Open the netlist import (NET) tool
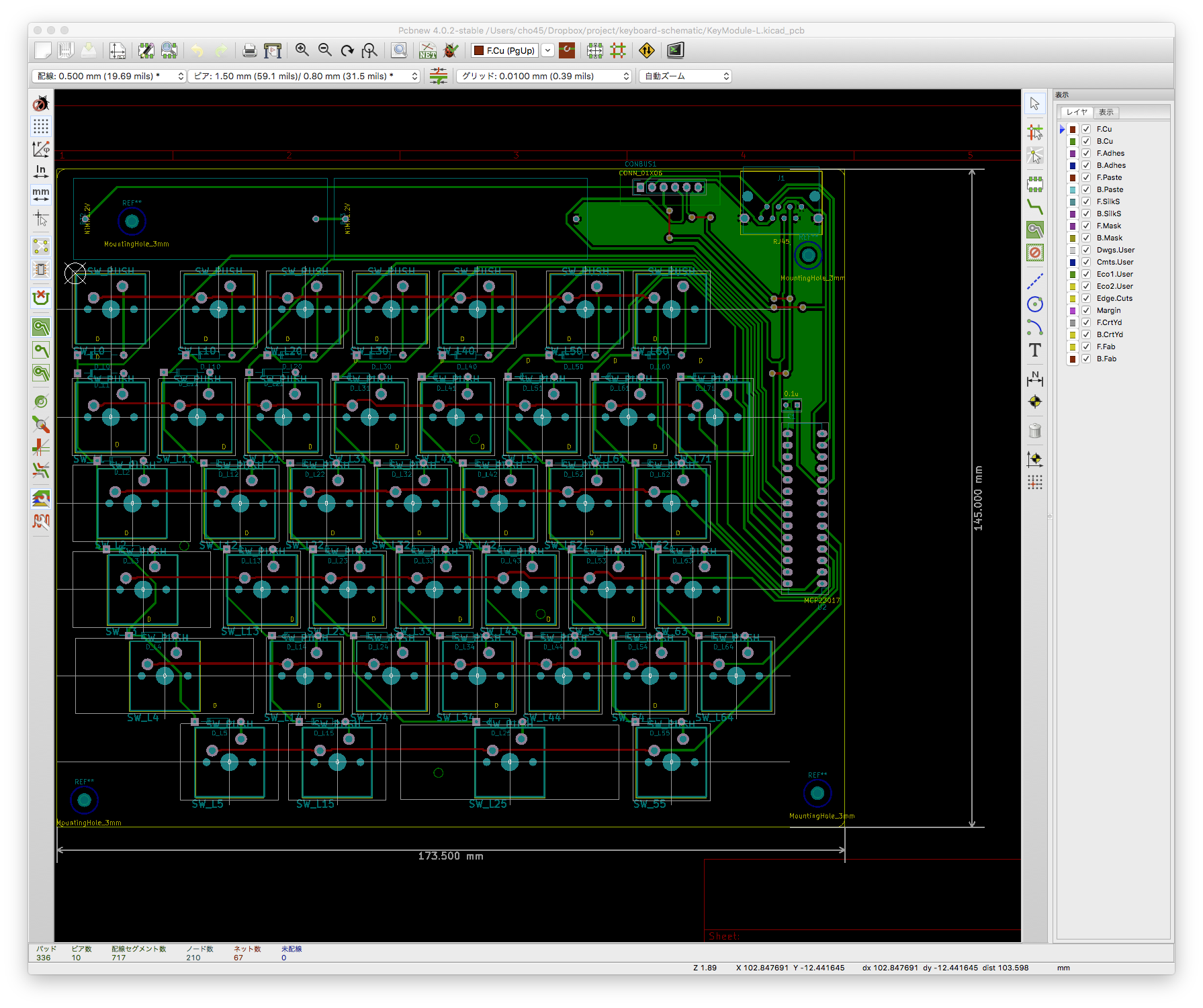This screenshot has width=1203, height=1008. [x=427, y=50]
